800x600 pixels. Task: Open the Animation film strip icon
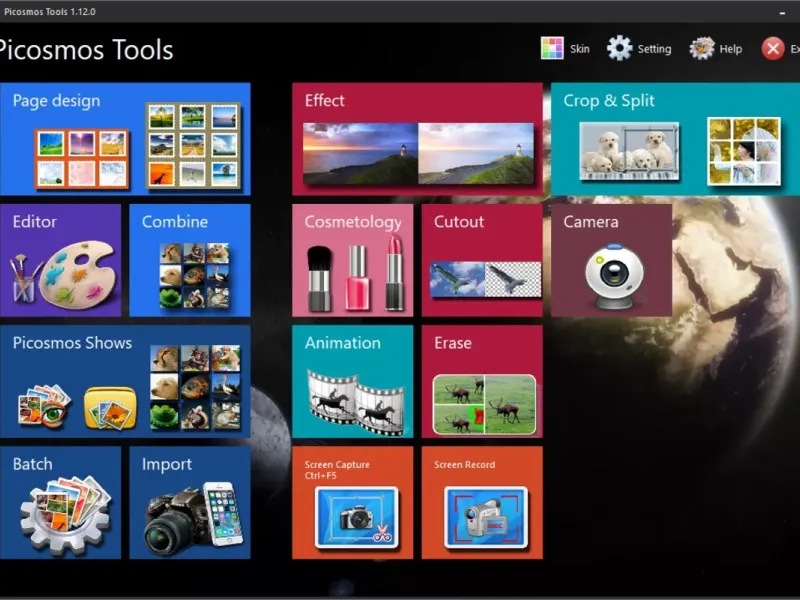356,402
